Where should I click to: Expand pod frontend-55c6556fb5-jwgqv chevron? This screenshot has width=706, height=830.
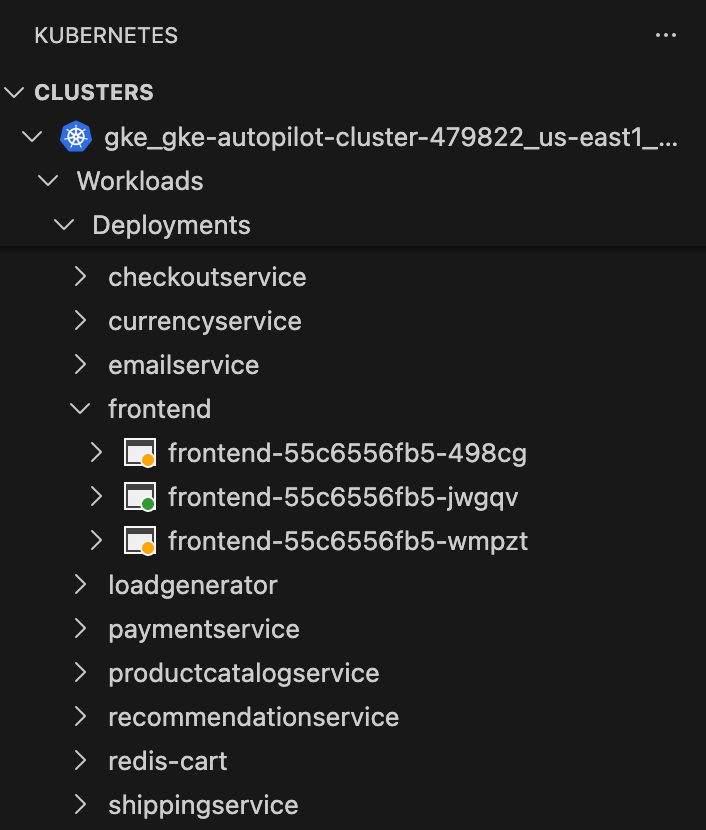97,497
